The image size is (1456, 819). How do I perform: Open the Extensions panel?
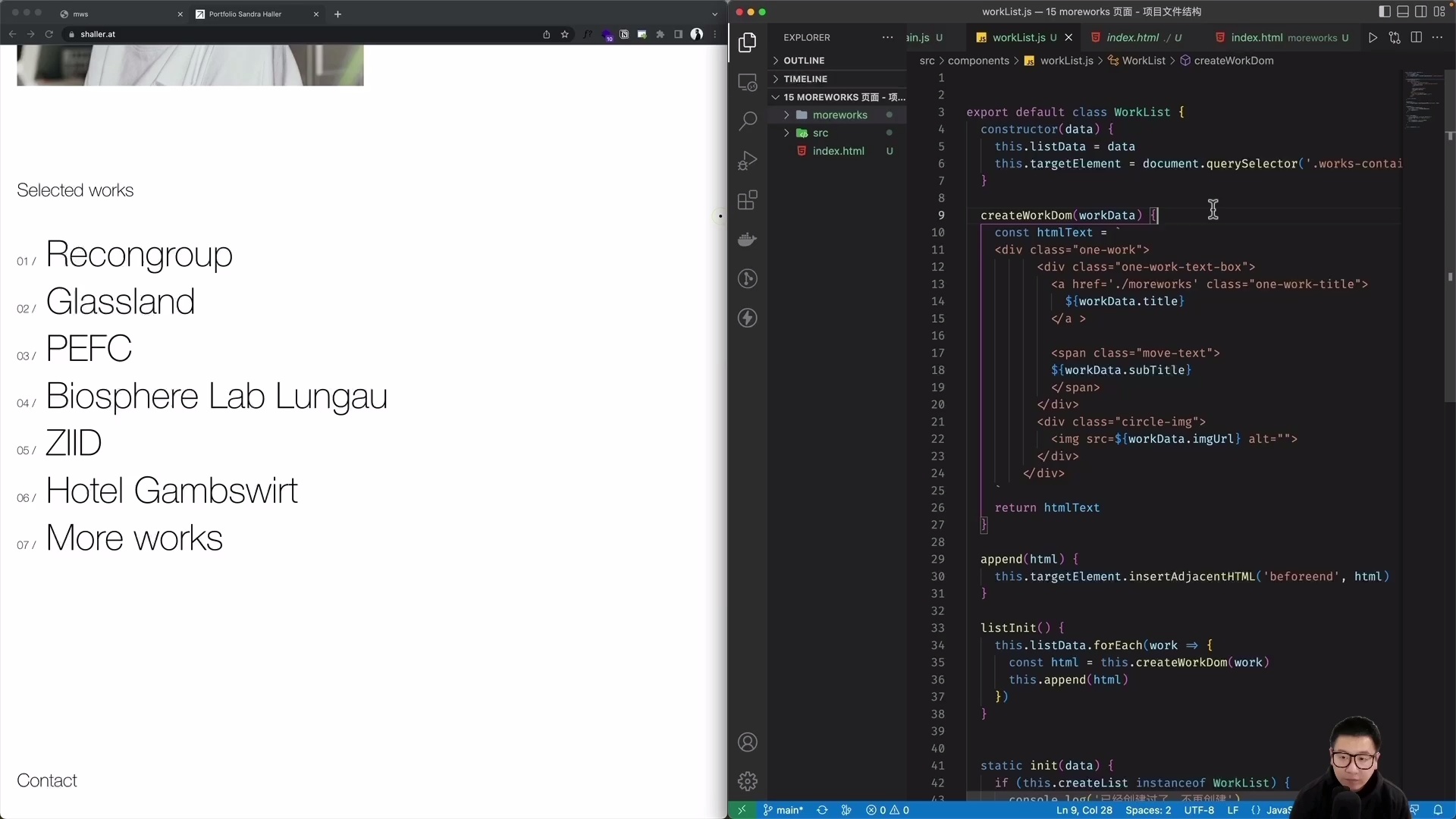click(748, 199)
